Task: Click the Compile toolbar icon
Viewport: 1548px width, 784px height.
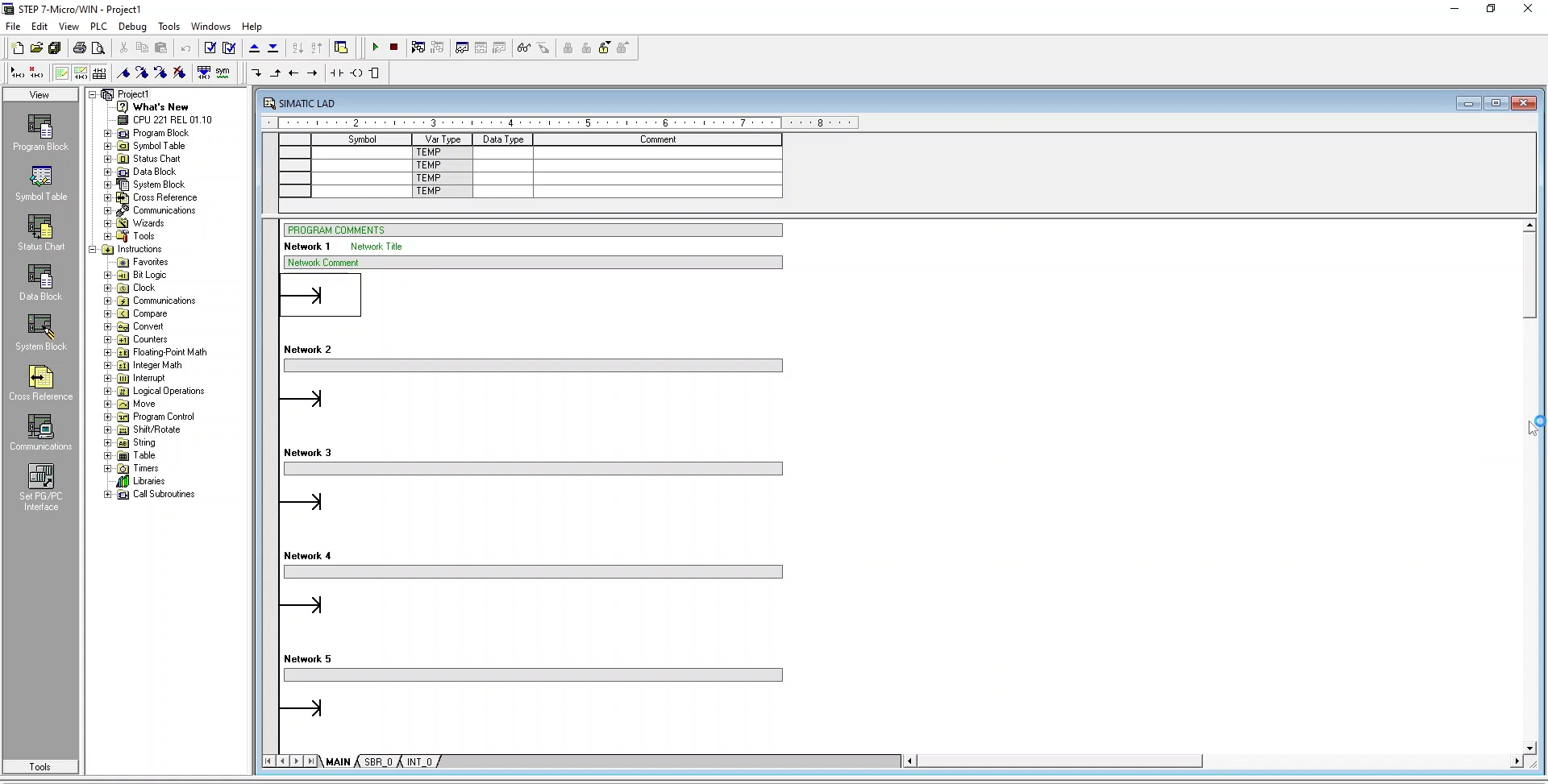Action: (210, 48)
